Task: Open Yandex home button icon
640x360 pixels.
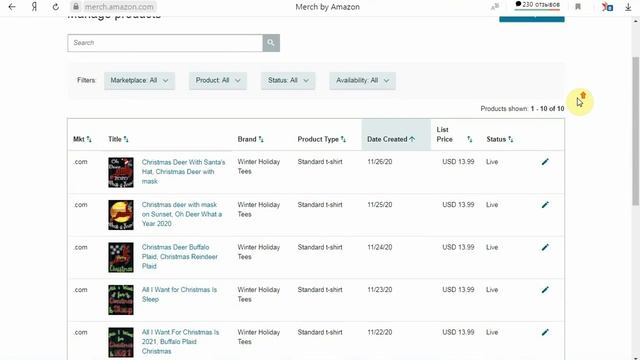Action: (34, 7)
